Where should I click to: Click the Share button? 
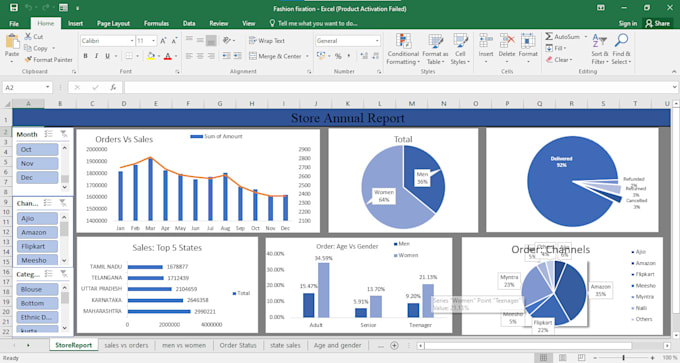[657, 23]
